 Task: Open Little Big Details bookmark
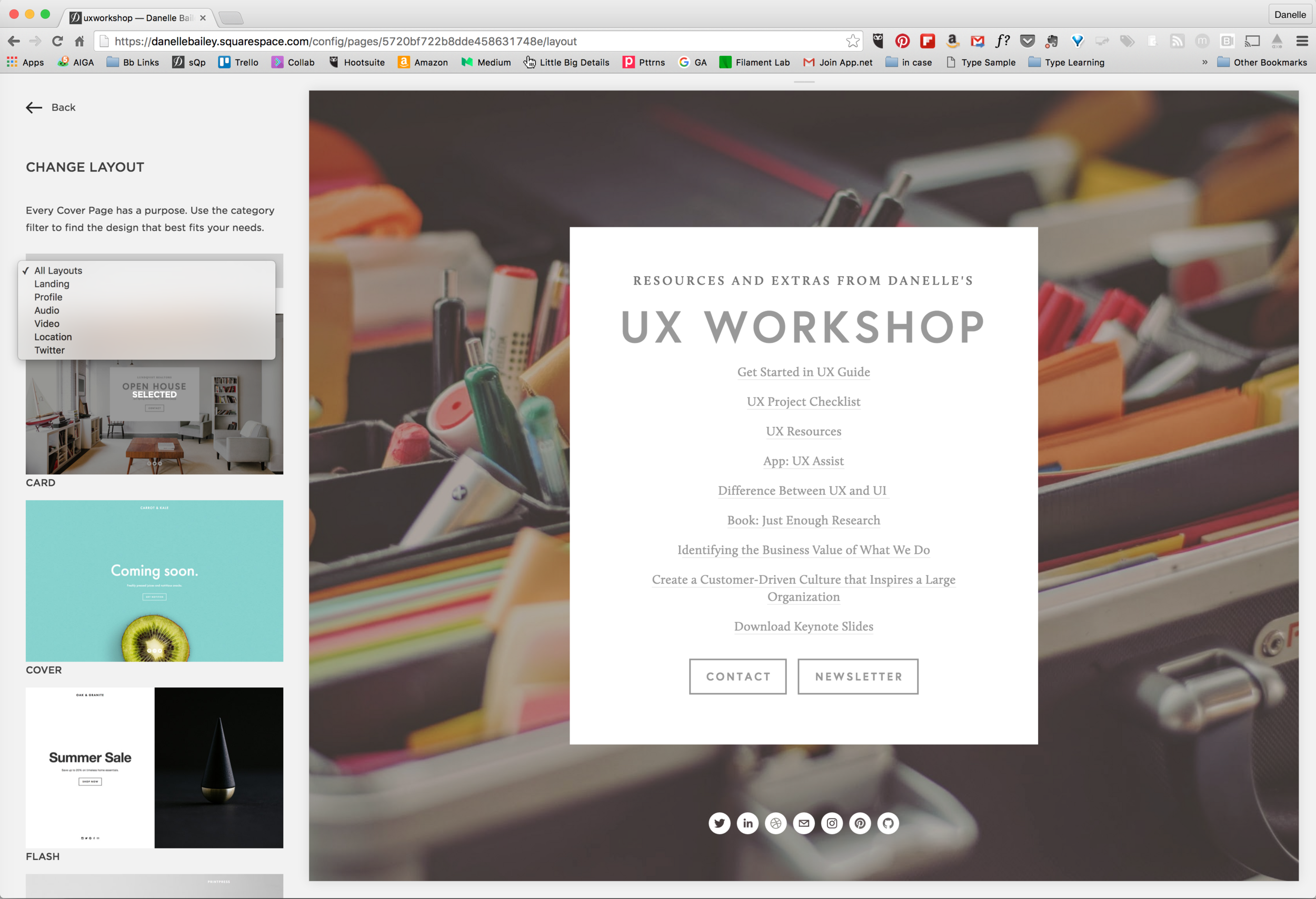tap(566, 62)
